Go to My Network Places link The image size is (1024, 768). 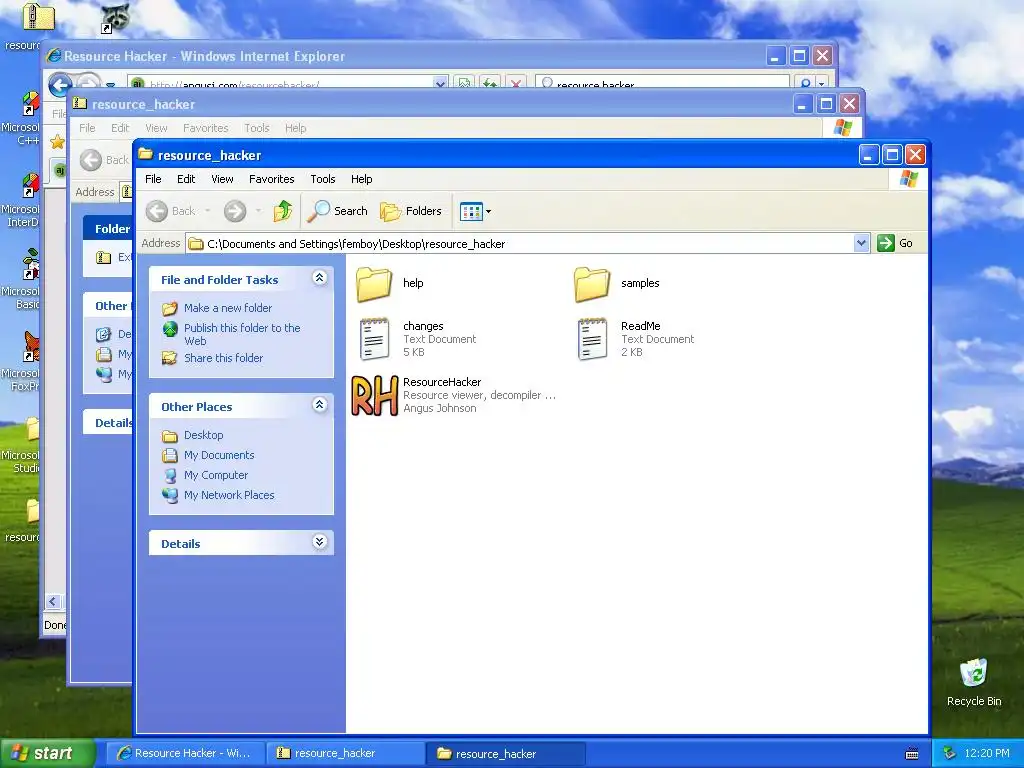tap(229, 495)
